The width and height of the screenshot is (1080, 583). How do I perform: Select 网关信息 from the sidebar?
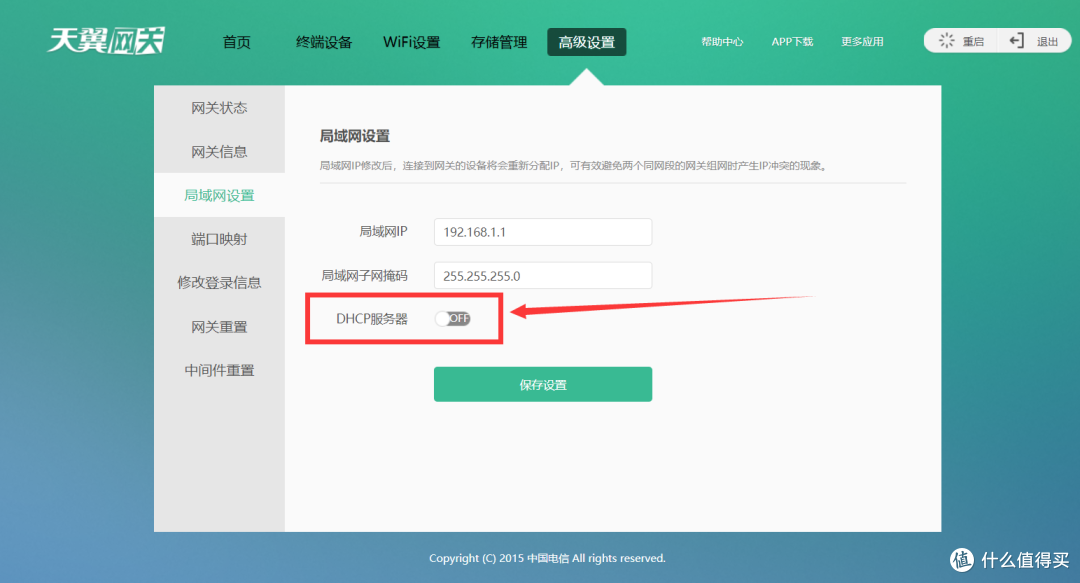219,151
